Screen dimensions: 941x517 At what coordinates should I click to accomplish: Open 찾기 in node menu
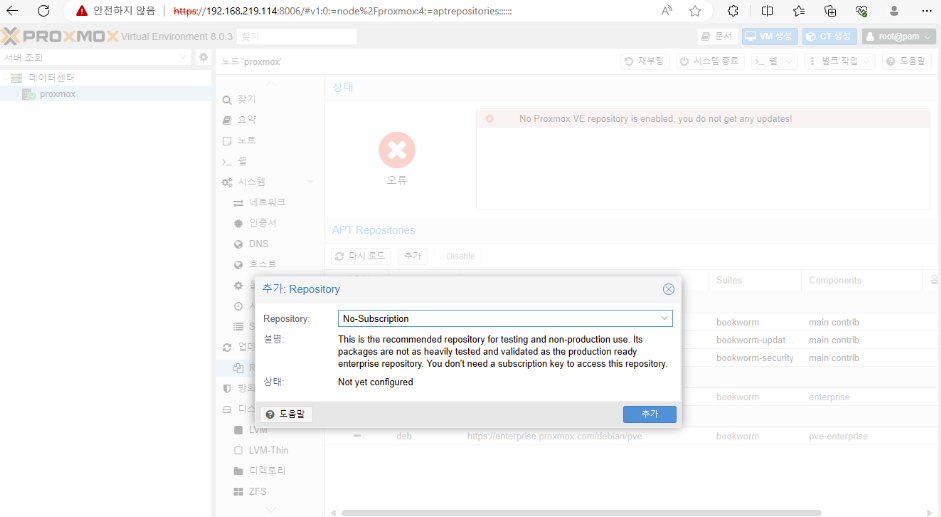click(x=246, y=100)
